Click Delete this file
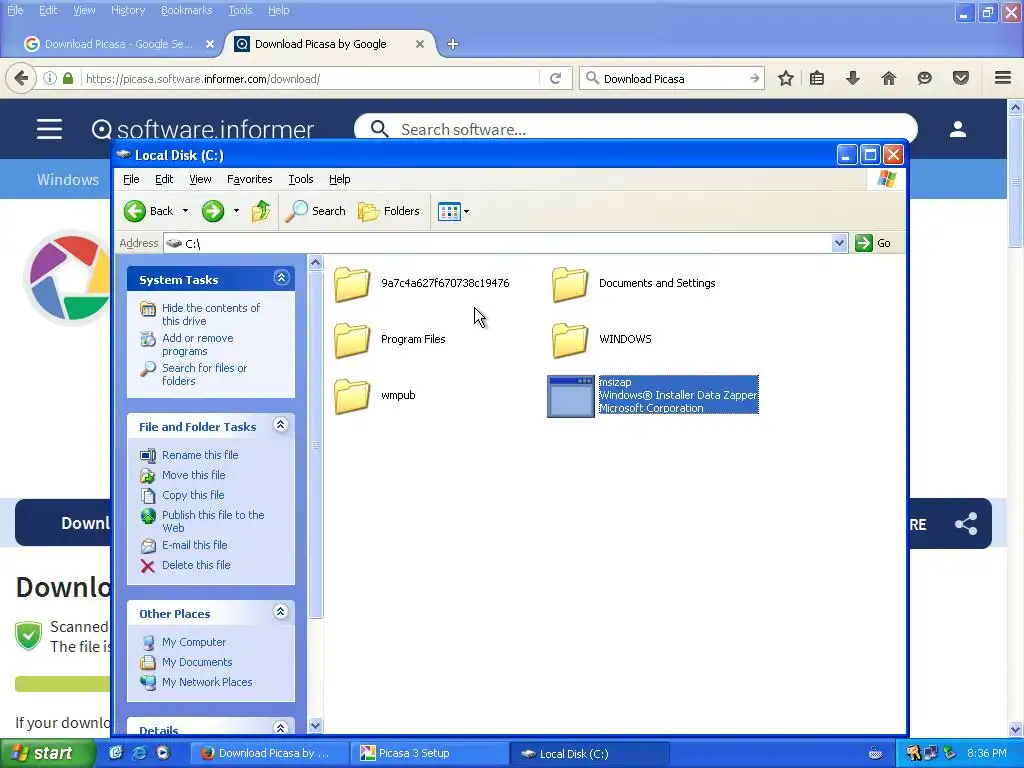Screen dimensions: 1024x768 click(196, 565)
